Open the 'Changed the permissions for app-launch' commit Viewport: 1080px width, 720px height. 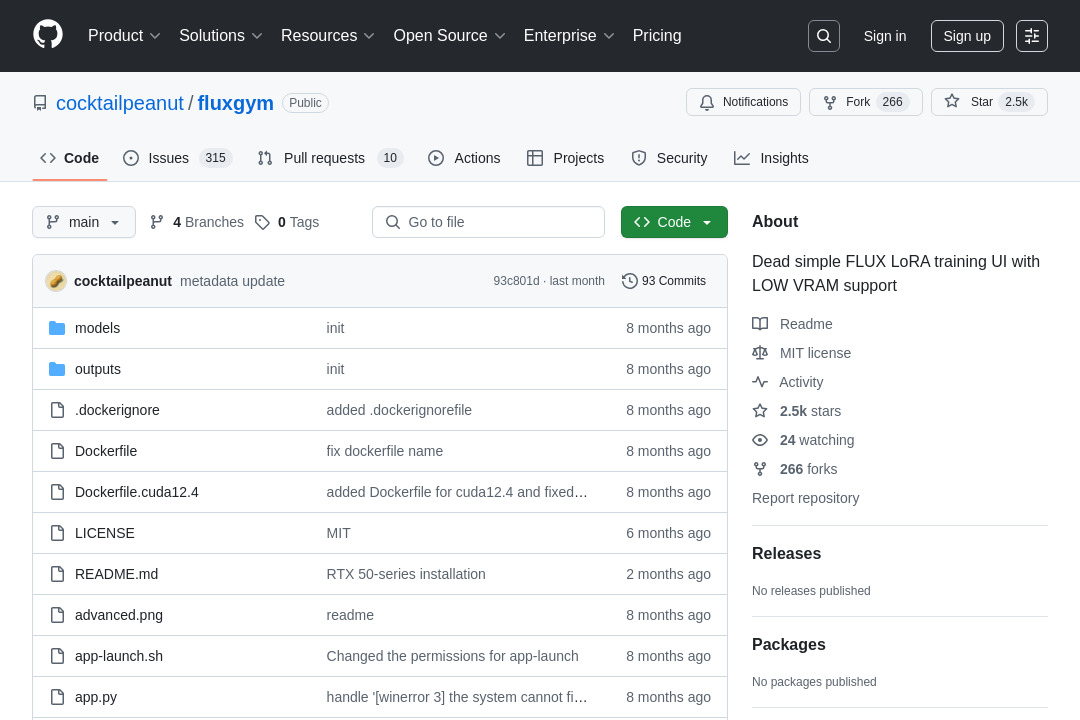click(x=453, y=656)
